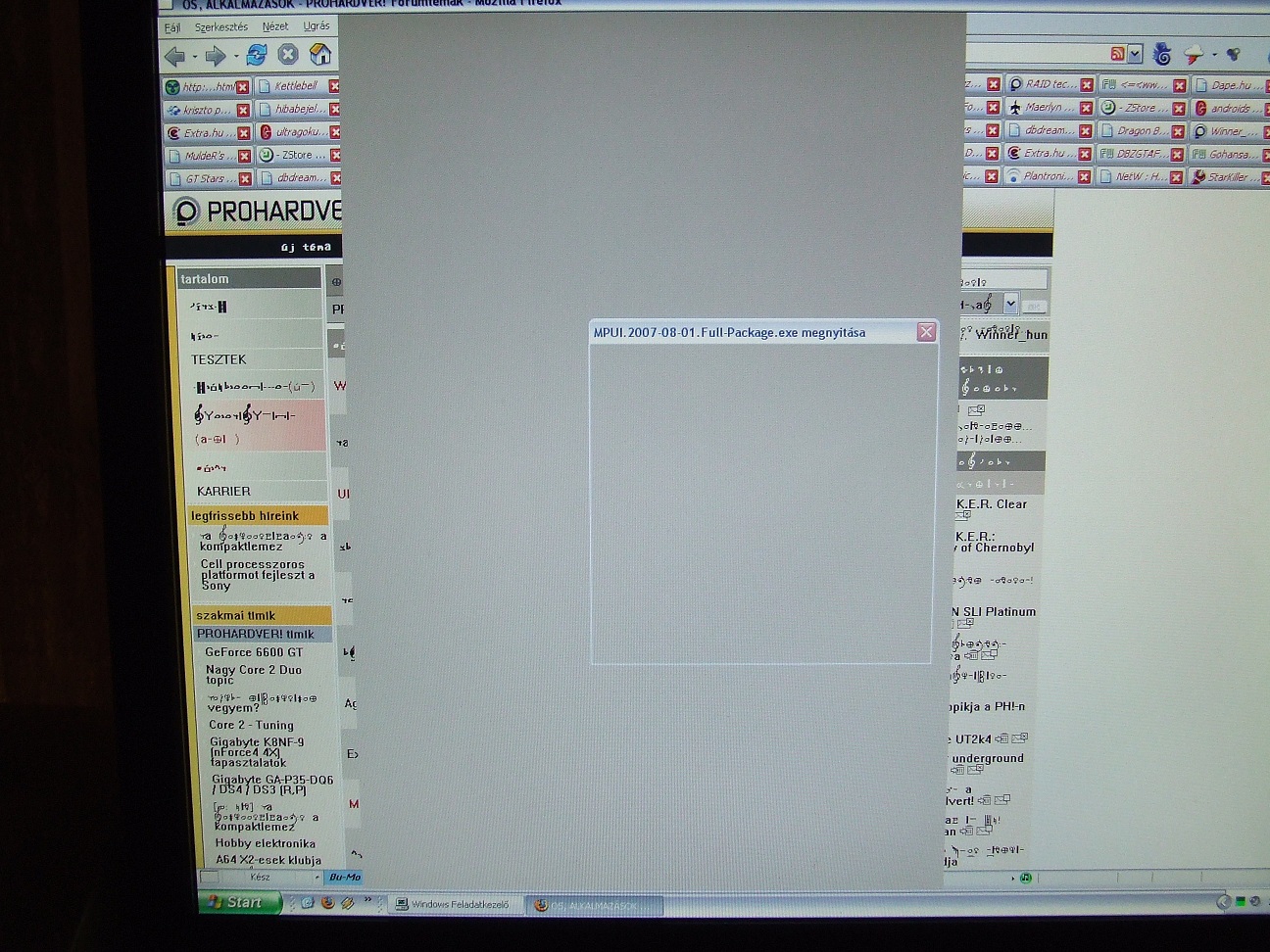The height and width of the screenshot is (952, 1270).
Task: Close the Extra.hu tab in left column
Action: tap(244, 133)
